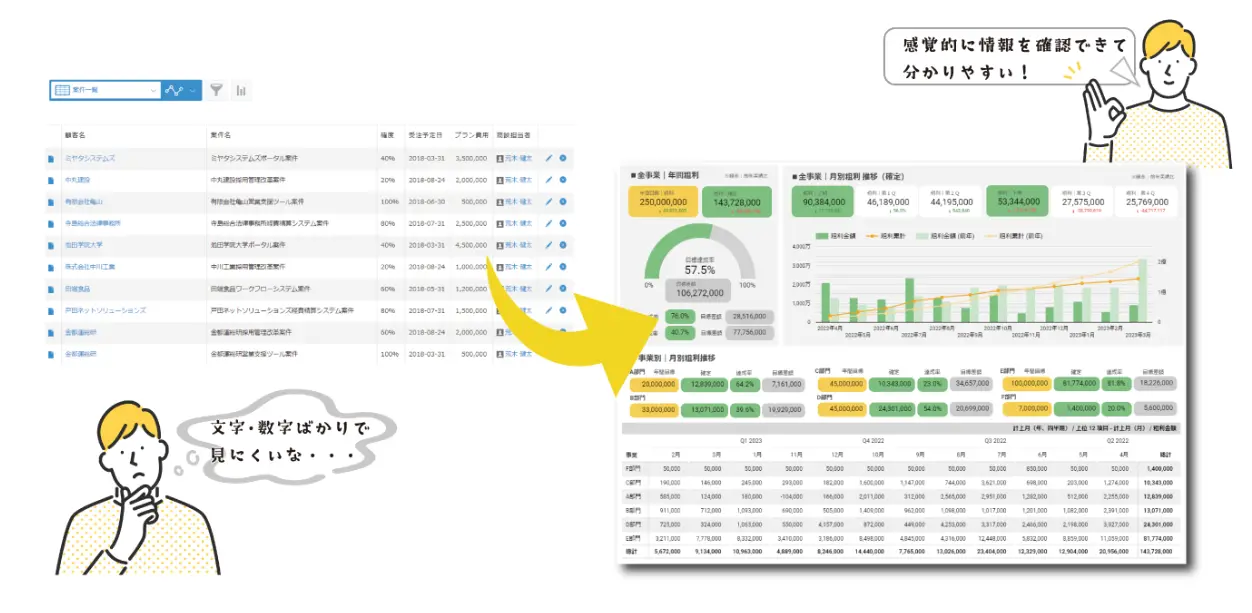Delete the 池田学院大学 record
This screenshot has height=613, width=1252.
563,245
